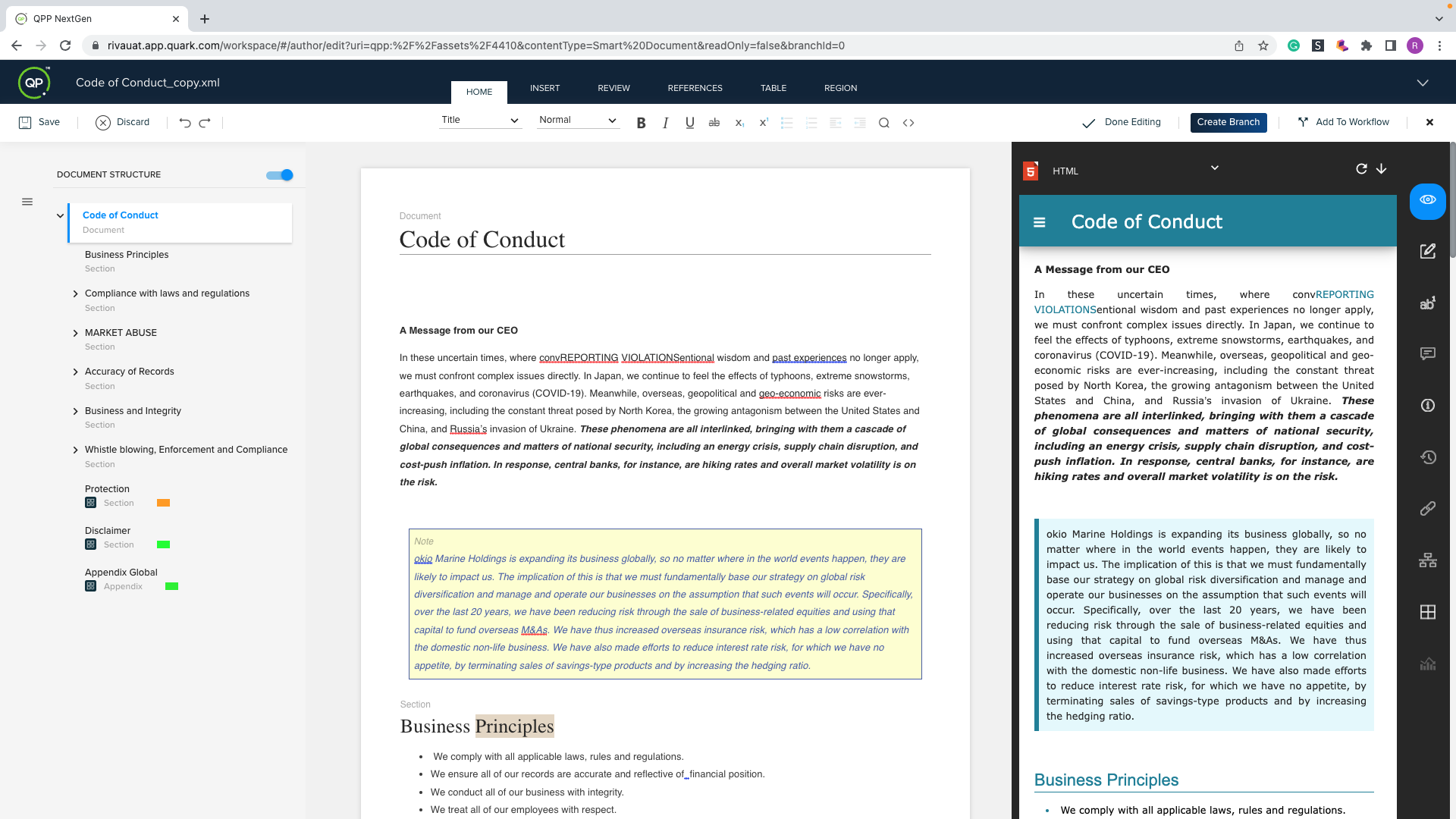Image resolution: width=1456 pixels, height=819 pixels.
Task: Insert a subscript character
Action: pyautogui.click(x=739, y=122)
